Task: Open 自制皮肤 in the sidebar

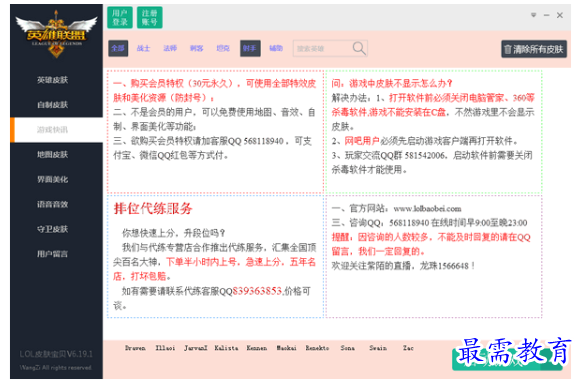Action: pyautogui.click(x=53, y=105)
